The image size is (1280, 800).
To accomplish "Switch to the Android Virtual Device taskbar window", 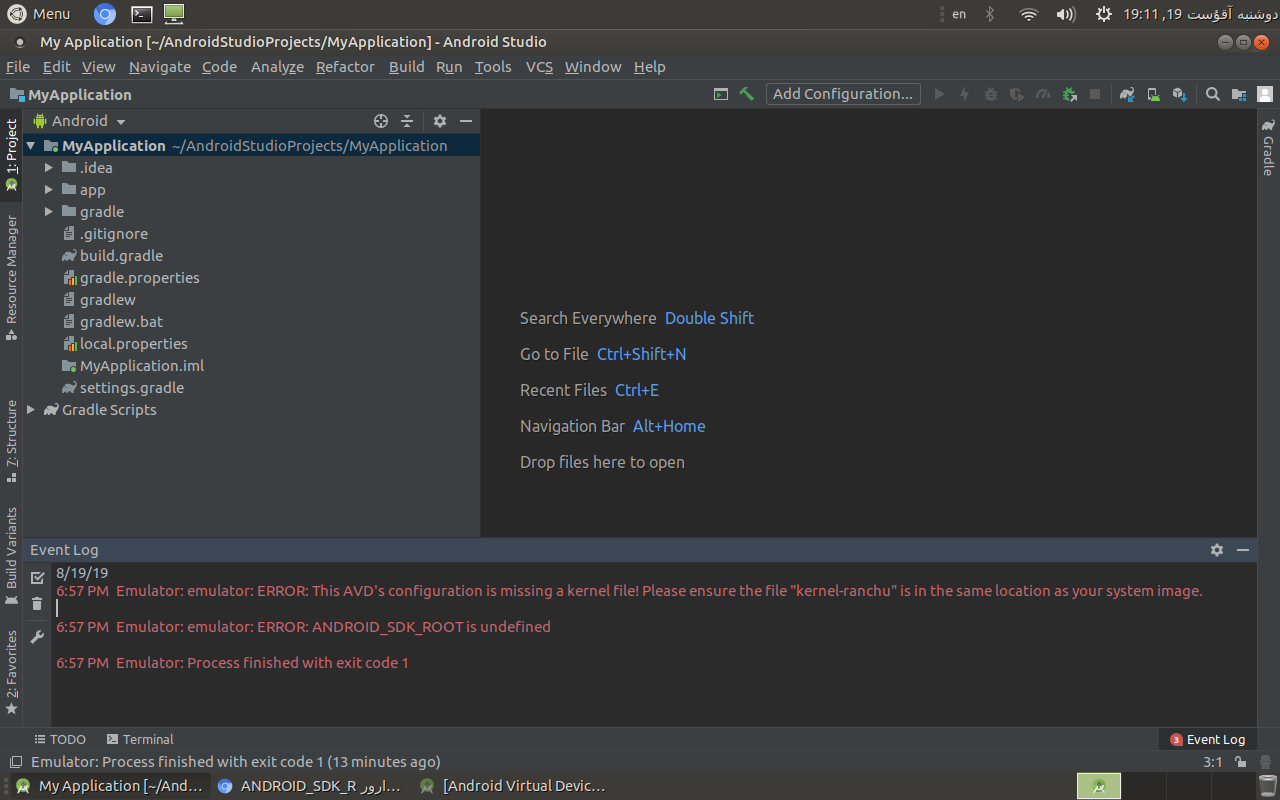I will 512,786.
